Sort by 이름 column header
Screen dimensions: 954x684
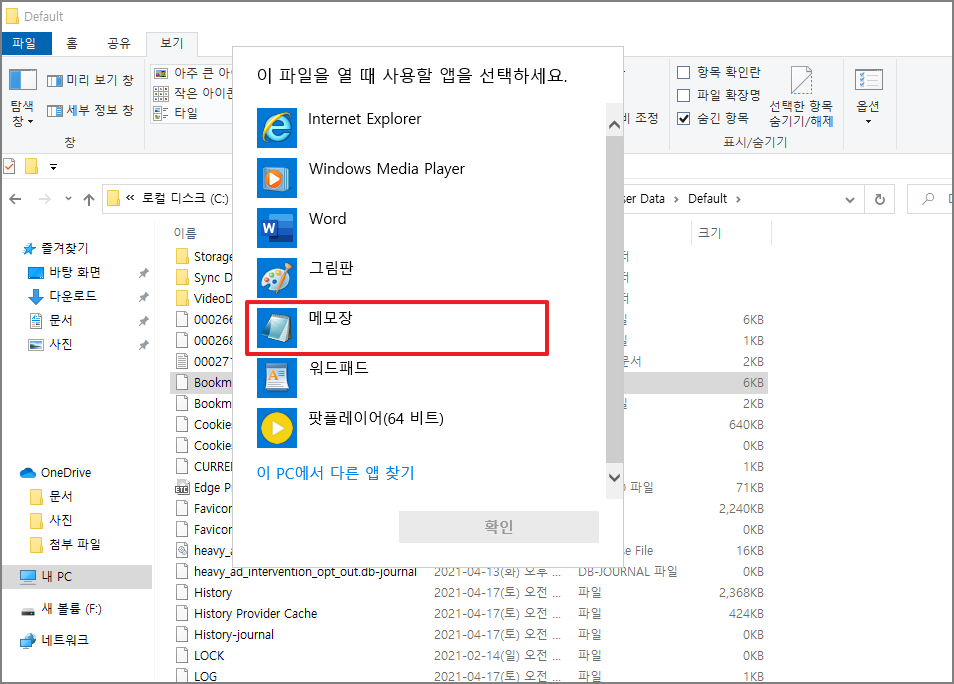[x=185, y=233]
